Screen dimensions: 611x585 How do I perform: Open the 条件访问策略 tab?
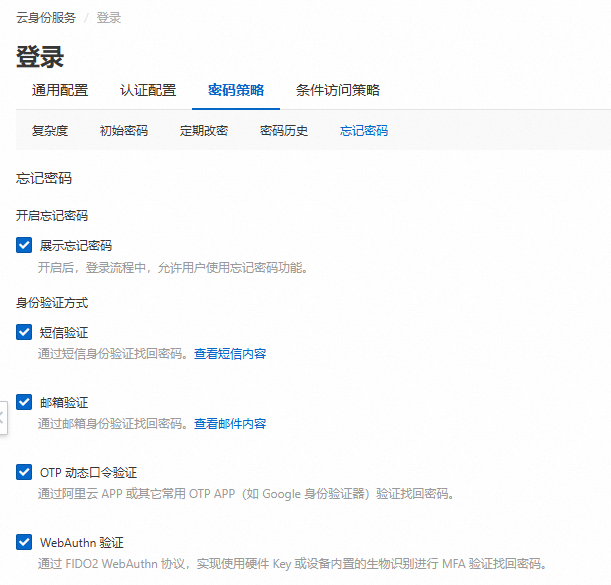(337, 90)
